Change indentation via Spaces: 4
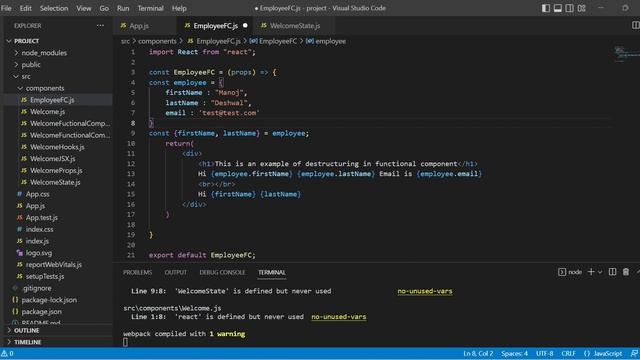The height and width of the screenshot is (360, 640). 514,353
